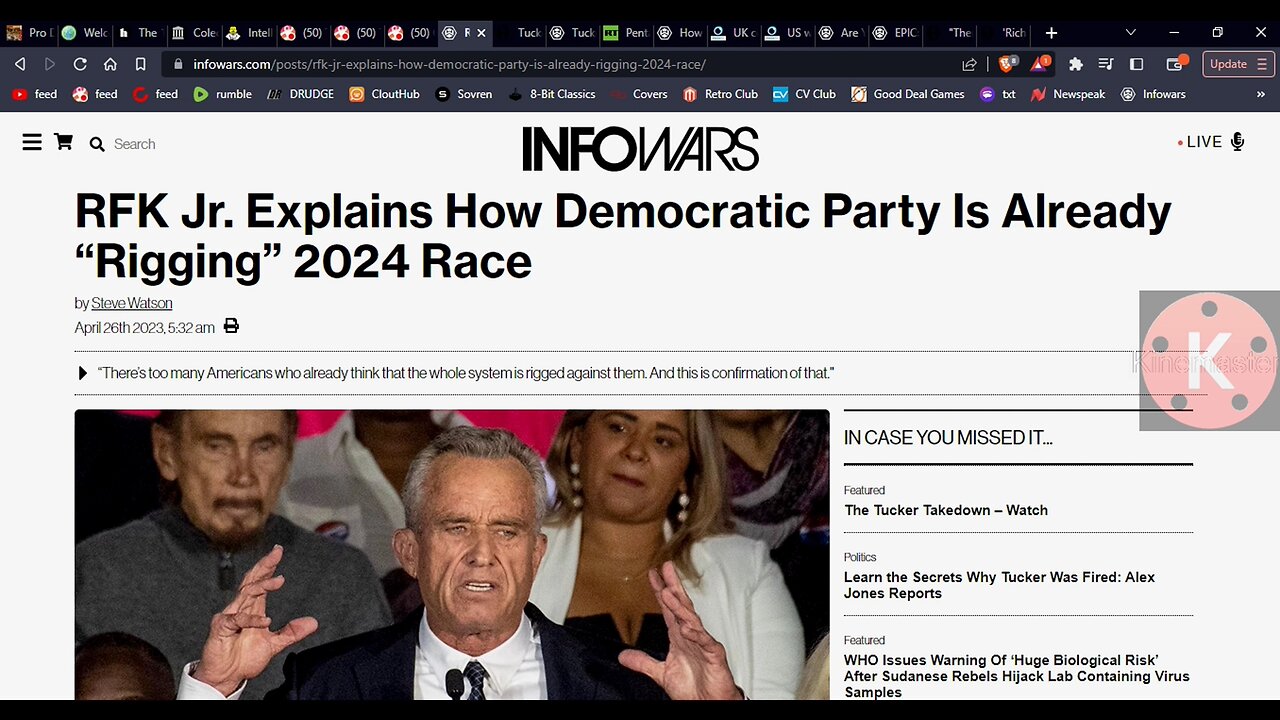
Task: Show hidden bookmarks with the double chevron
Action: coord(1261,94)
